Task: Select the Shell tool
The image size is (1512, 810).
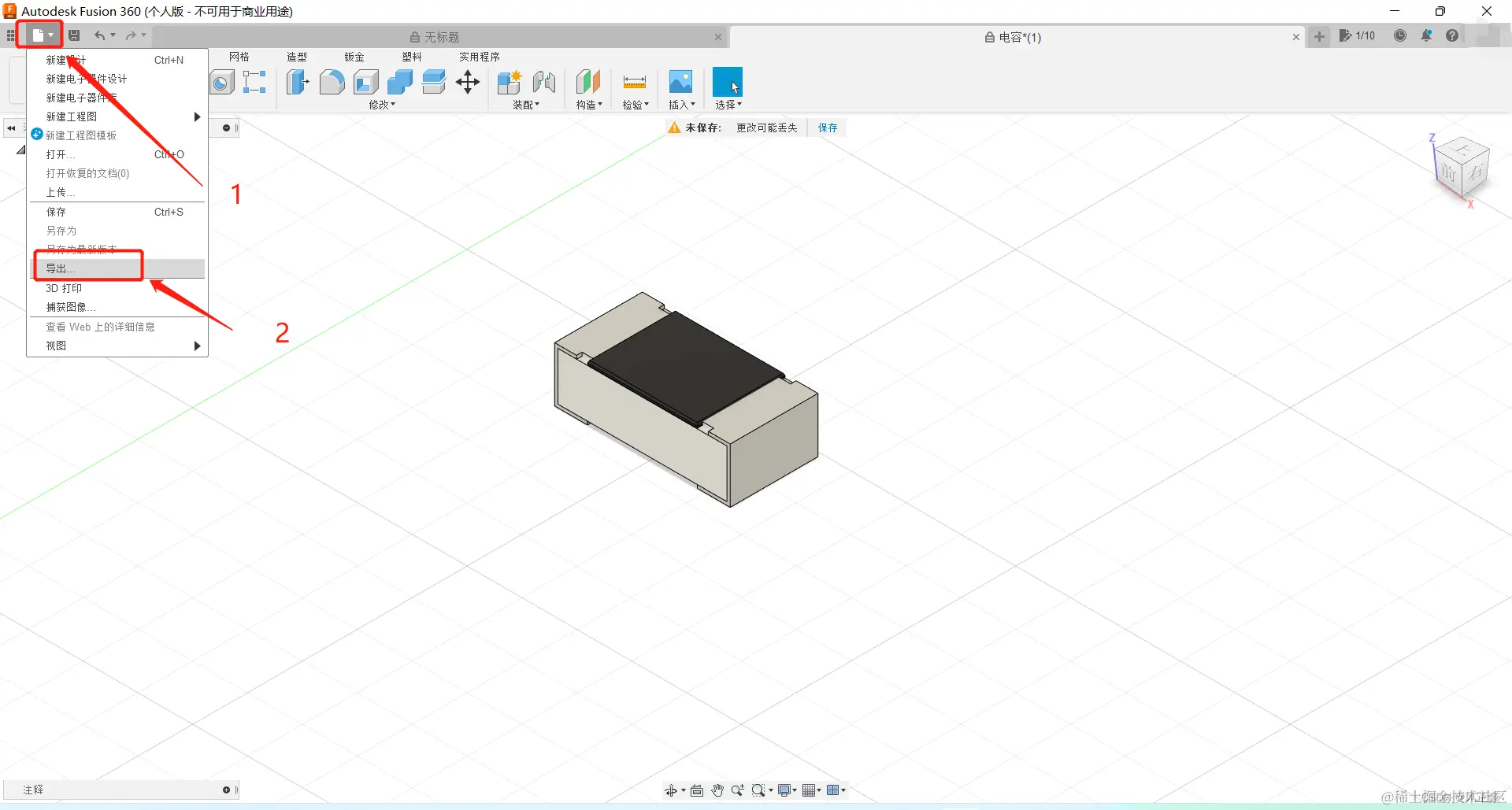Action: pyautogui.click(x=365, y=82)
